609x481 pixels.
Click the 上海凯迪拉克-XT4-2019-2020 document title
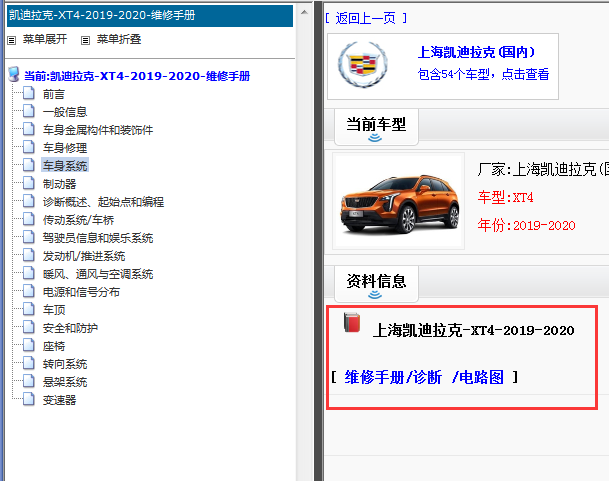[x=473, y=330]
